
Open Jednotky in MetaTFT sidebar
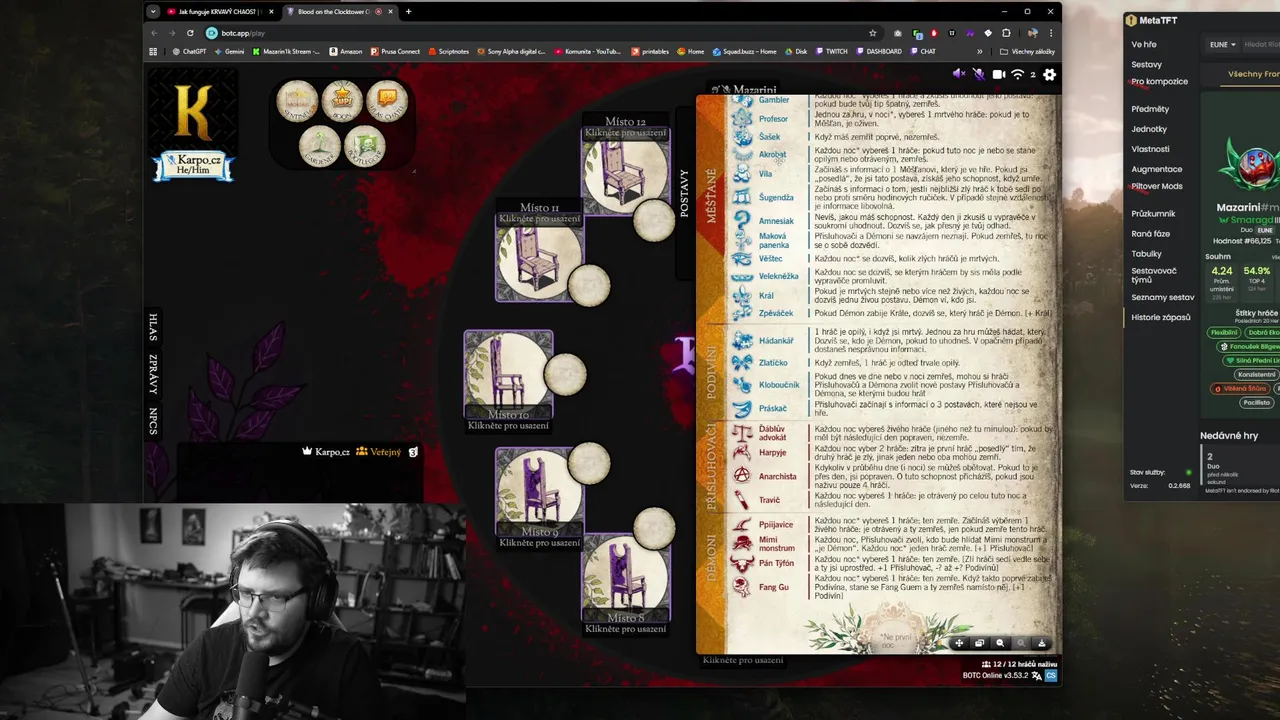[1149, 129]
